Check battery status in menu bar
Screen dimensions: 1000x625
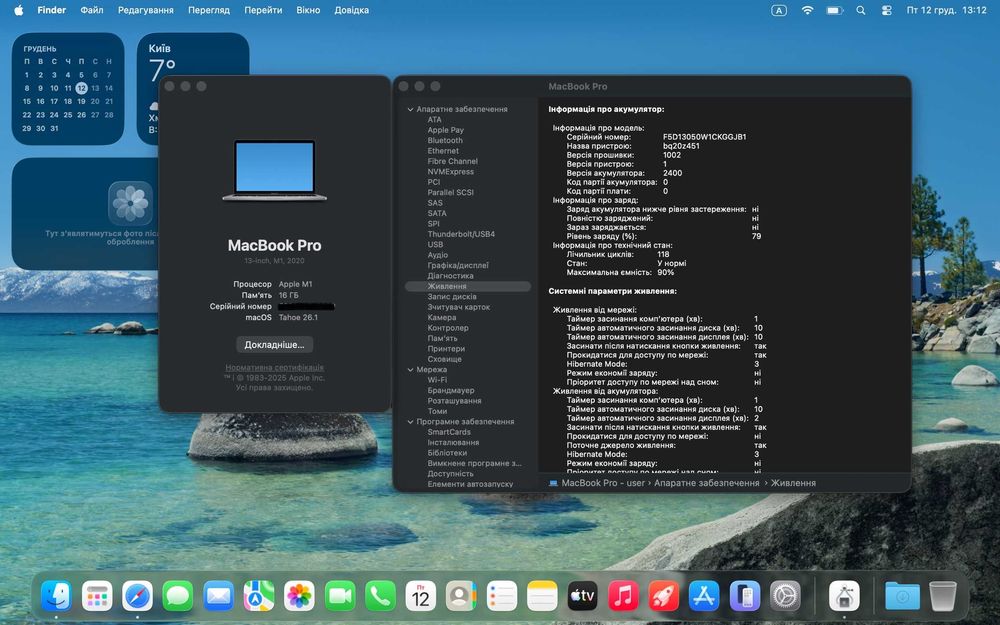click(835, 10)
